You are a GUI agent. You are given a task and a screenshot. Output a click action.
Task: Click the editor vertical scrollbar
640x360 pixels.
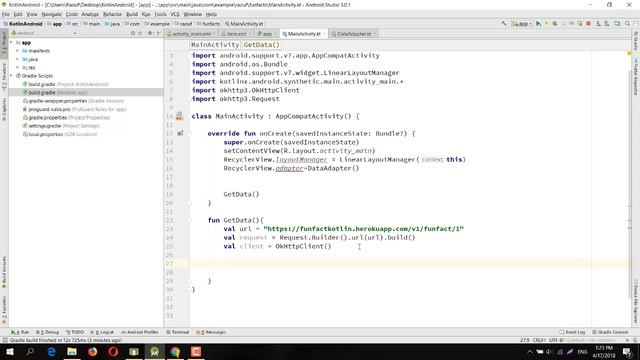pos(629,184)
